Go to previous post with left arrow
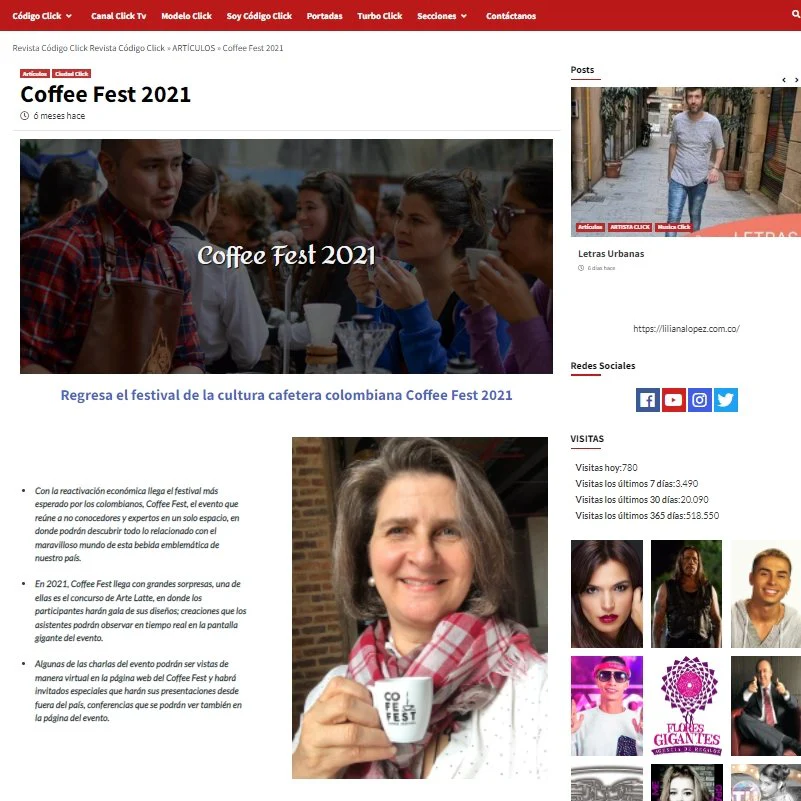 pos(784,80)
